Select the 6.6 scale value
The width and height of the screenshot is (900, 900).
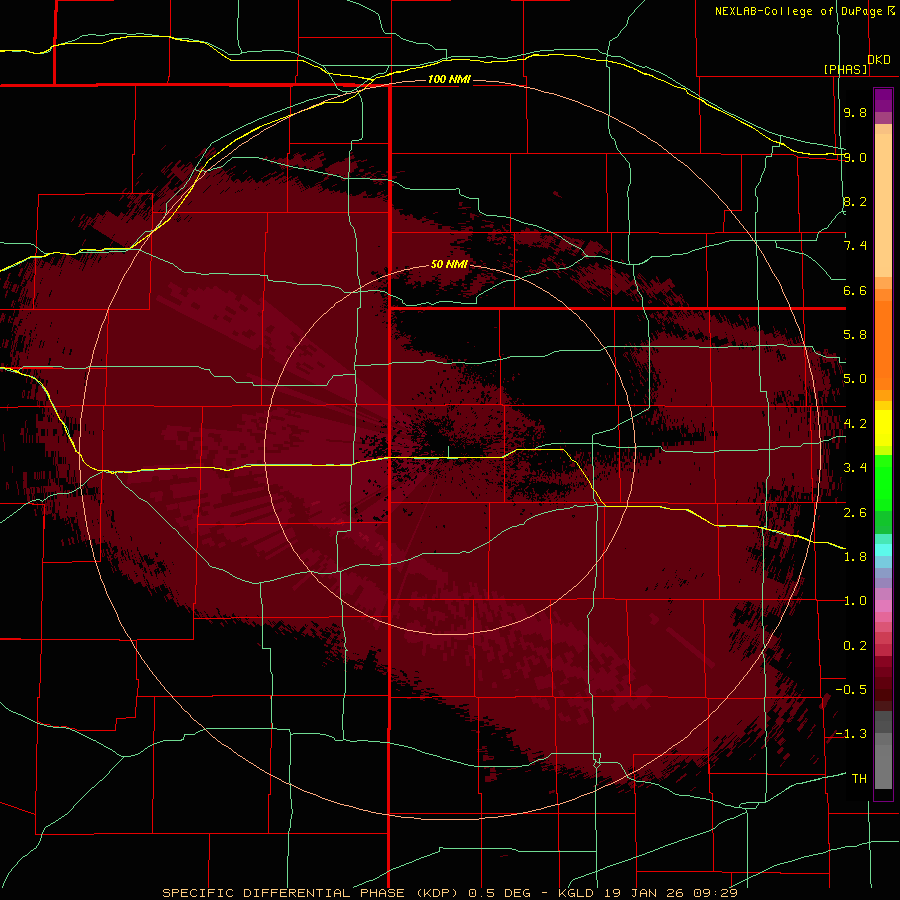pyautogui.click(x=855, y=290)
